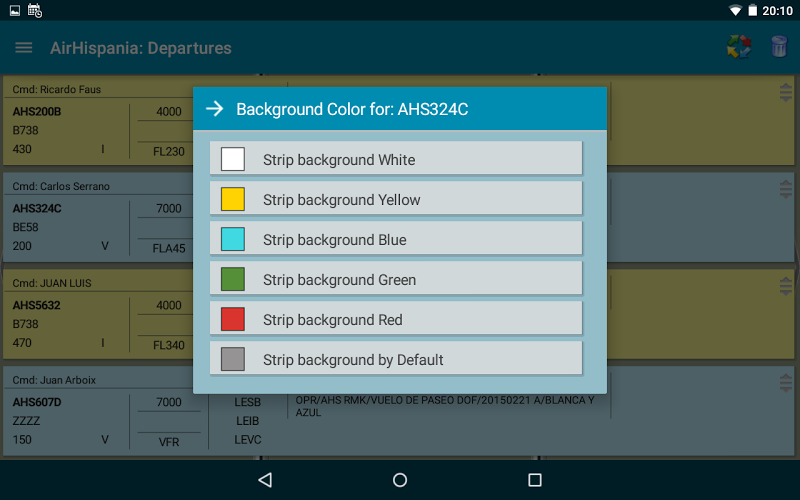
Task: Tap the calendar notification icon
Action: click(x=35, y=10)
